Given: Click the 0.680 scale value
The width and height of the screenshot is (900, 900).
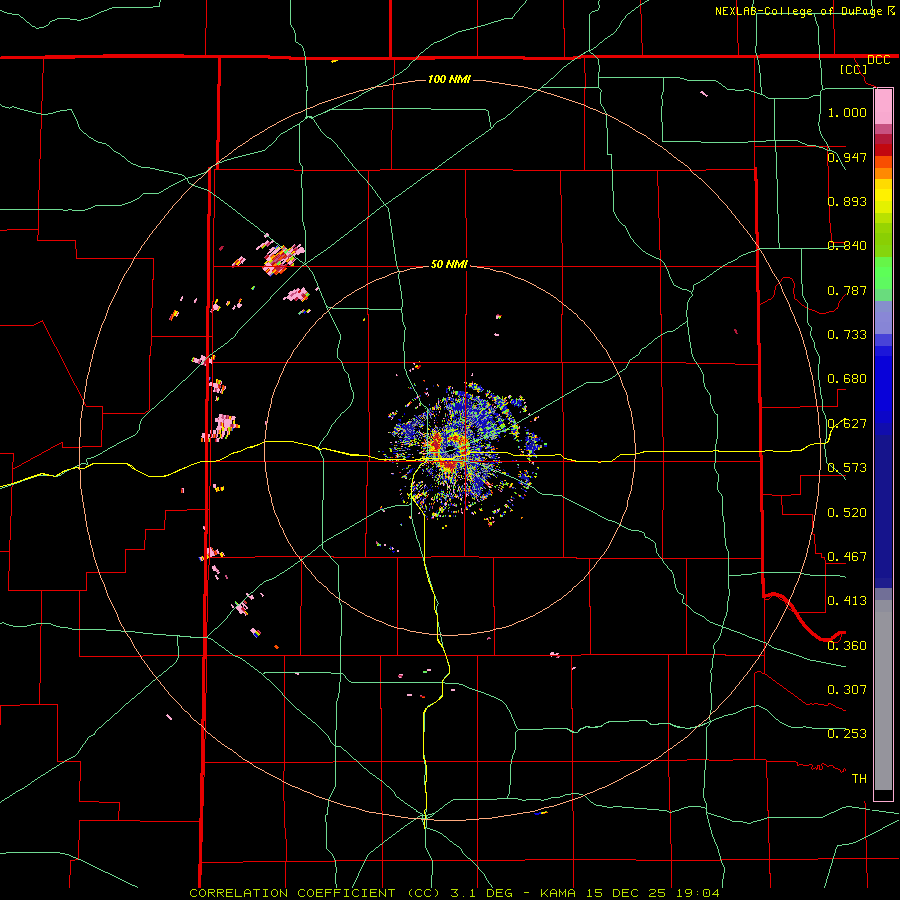Looking at the screenshot, I should point(847,378).
